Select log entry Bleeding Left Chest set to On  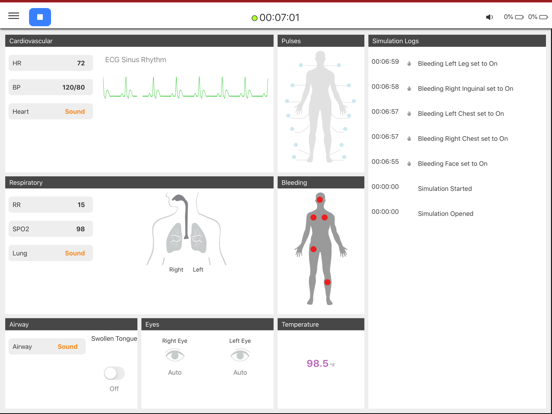pyautogui.click(x=461, y=114)
